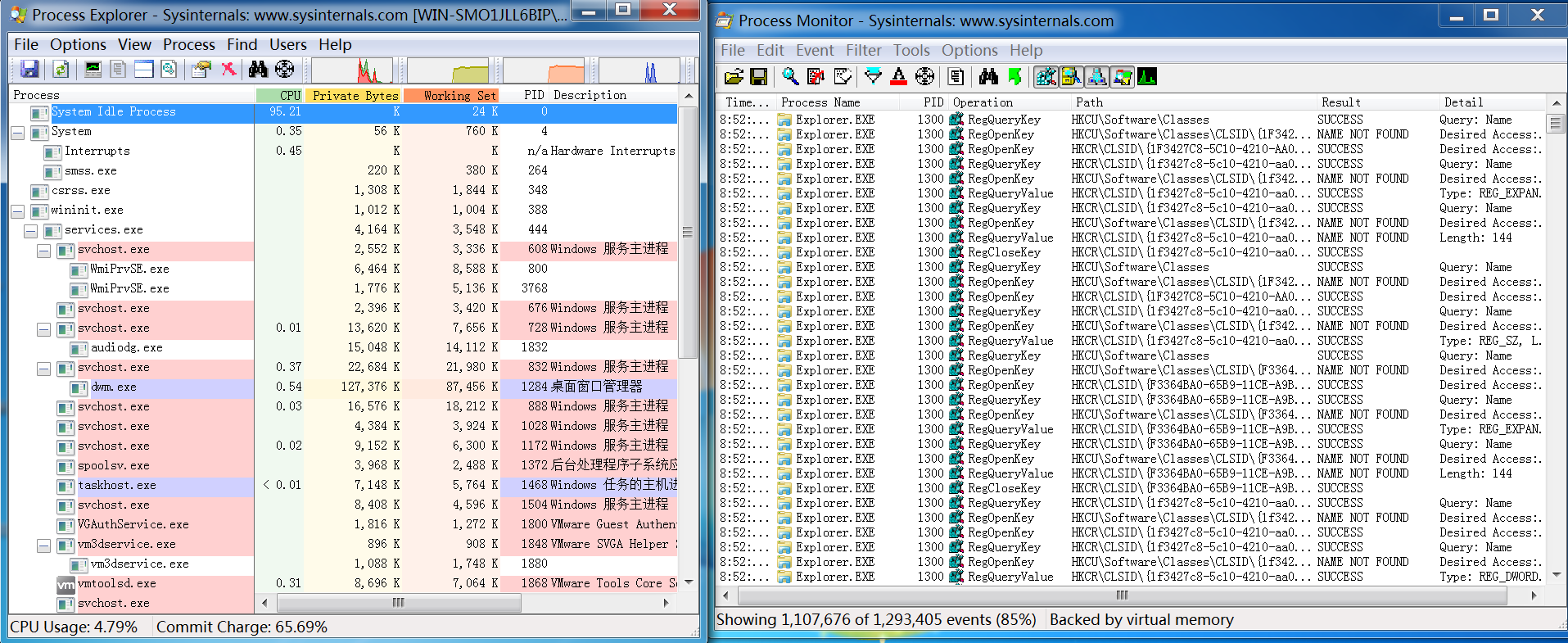Toggle Show Process and Thread Activity button

pos(1122,77)
